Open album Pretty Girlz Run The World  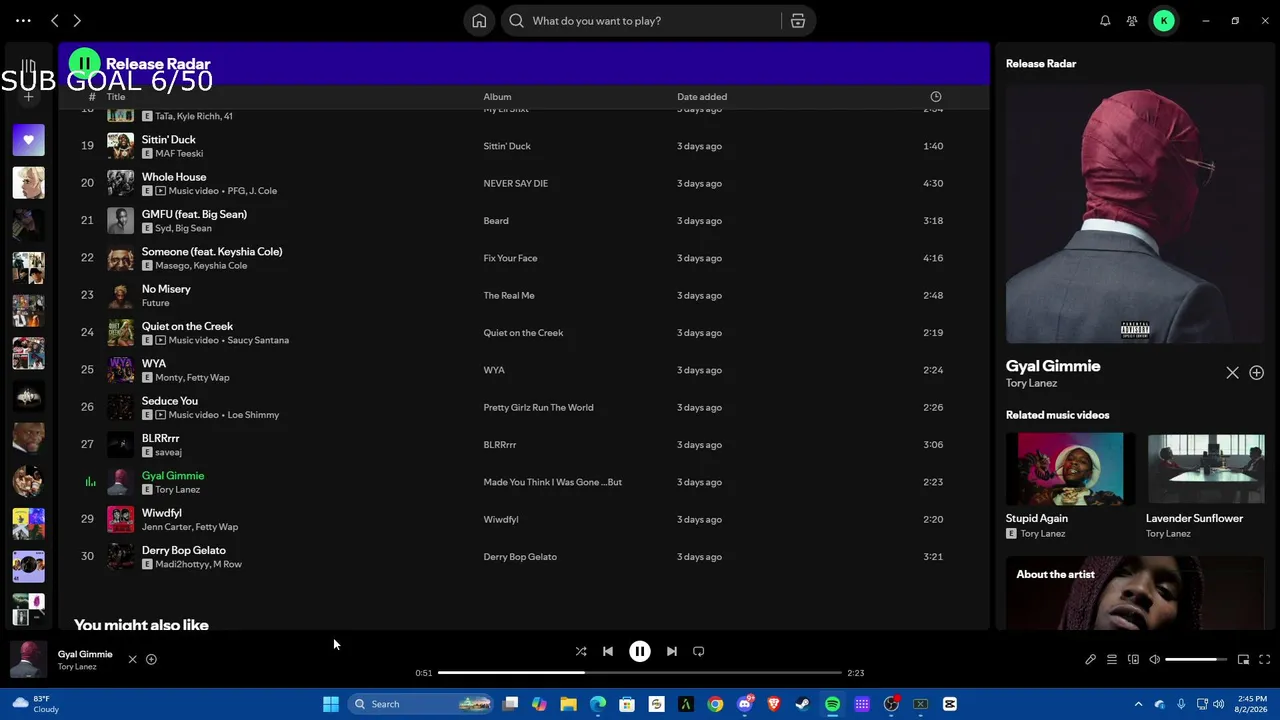[538, 408]
